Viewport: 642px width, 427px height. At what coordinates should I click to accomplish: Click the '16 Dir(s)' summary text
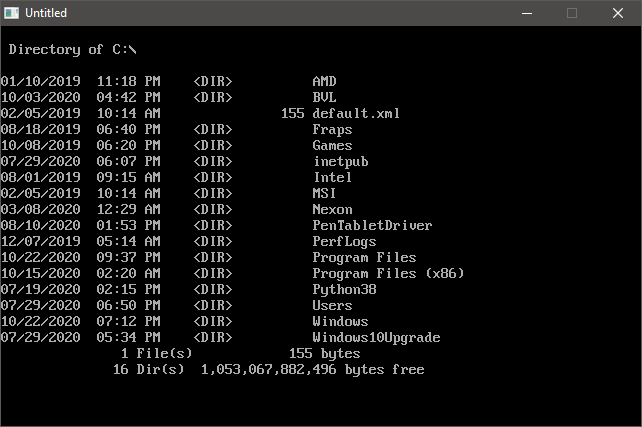(x=149, y=369)
